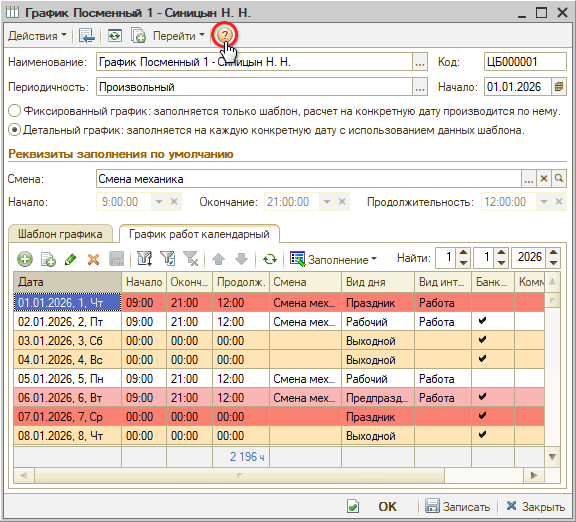This screenshot has height=522, width=576.
Task: Increase the year 2026 with stepper up
Action: [553, 253]
